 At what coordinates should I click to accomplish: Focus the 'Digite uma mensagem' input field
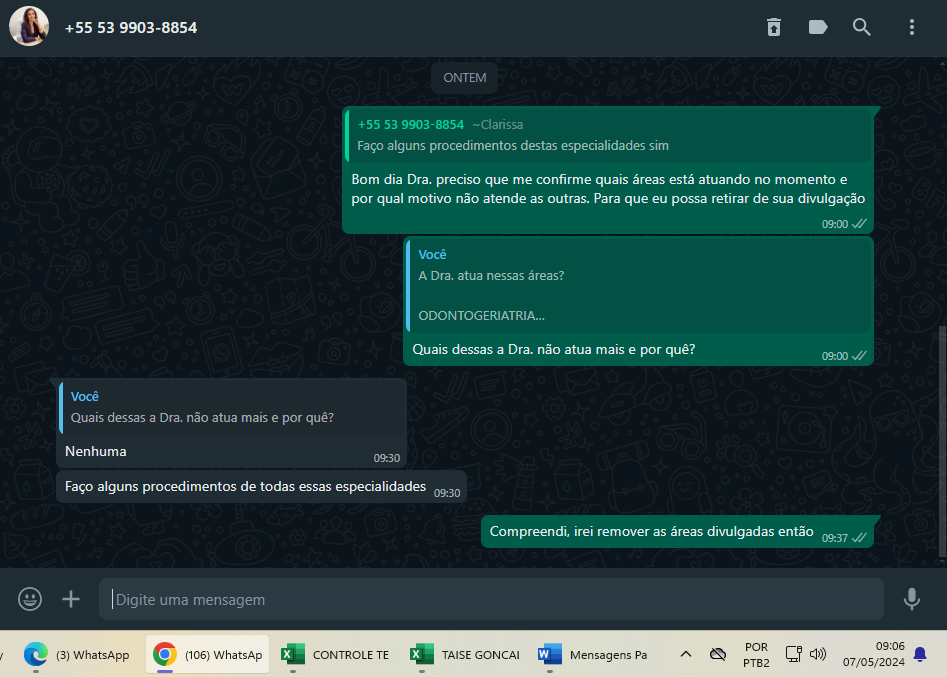(x=491, y=599)
